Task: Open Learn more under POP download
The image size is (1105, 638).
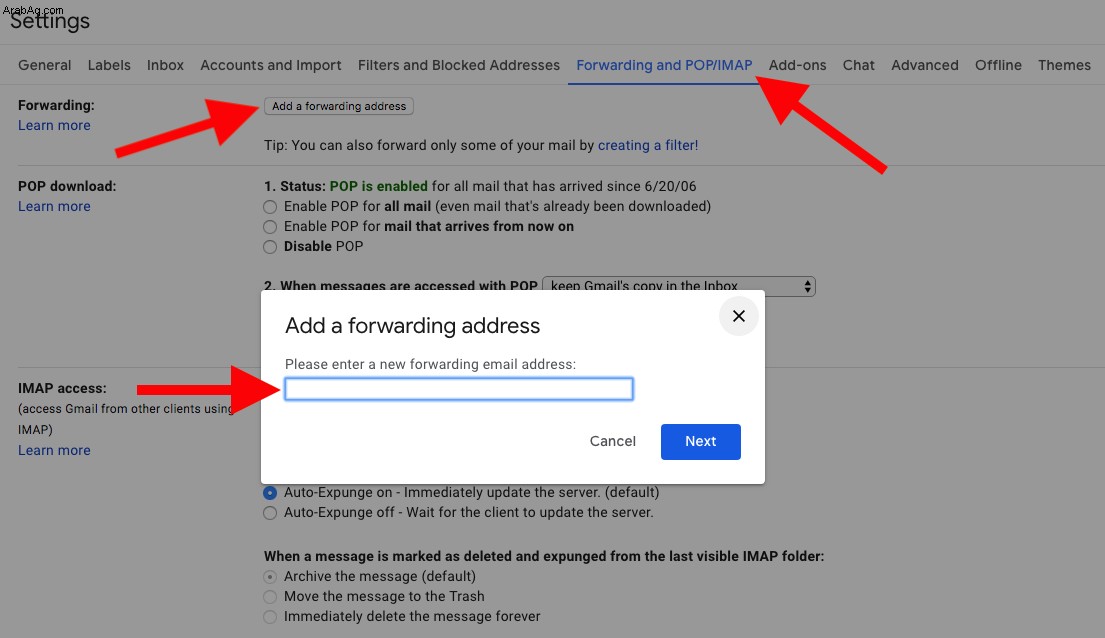Action: (x=54, y=207)
